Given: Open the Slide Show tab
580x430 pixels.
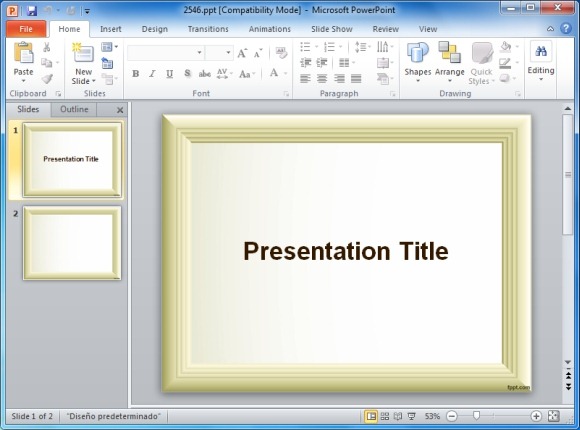Looking at the screenshot, I should pyautogui.click(x=331, y=29).
